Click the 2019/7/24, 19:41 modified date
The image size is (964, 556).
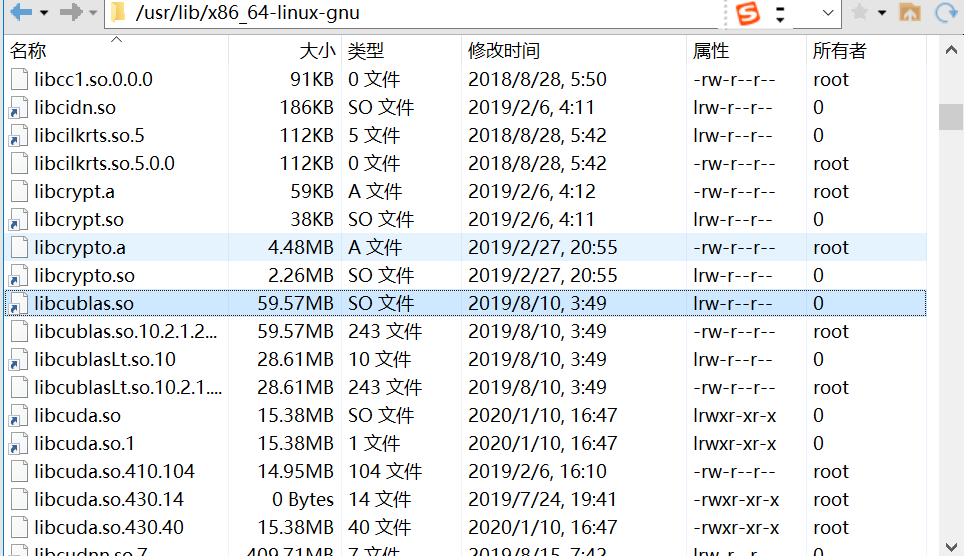pos(542,499)
